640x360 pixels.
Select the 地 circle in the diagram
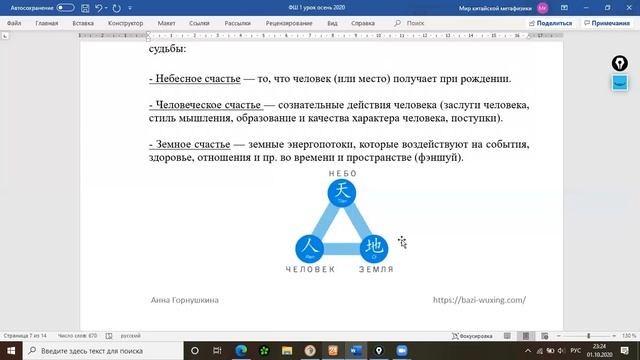coord(374,249)
